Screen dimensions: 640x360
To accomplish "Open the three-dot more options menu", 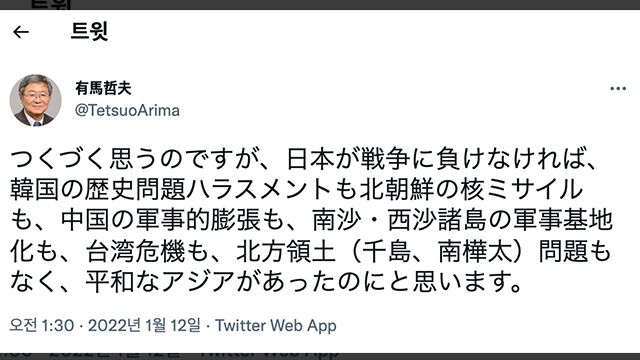I will point(618,88).
